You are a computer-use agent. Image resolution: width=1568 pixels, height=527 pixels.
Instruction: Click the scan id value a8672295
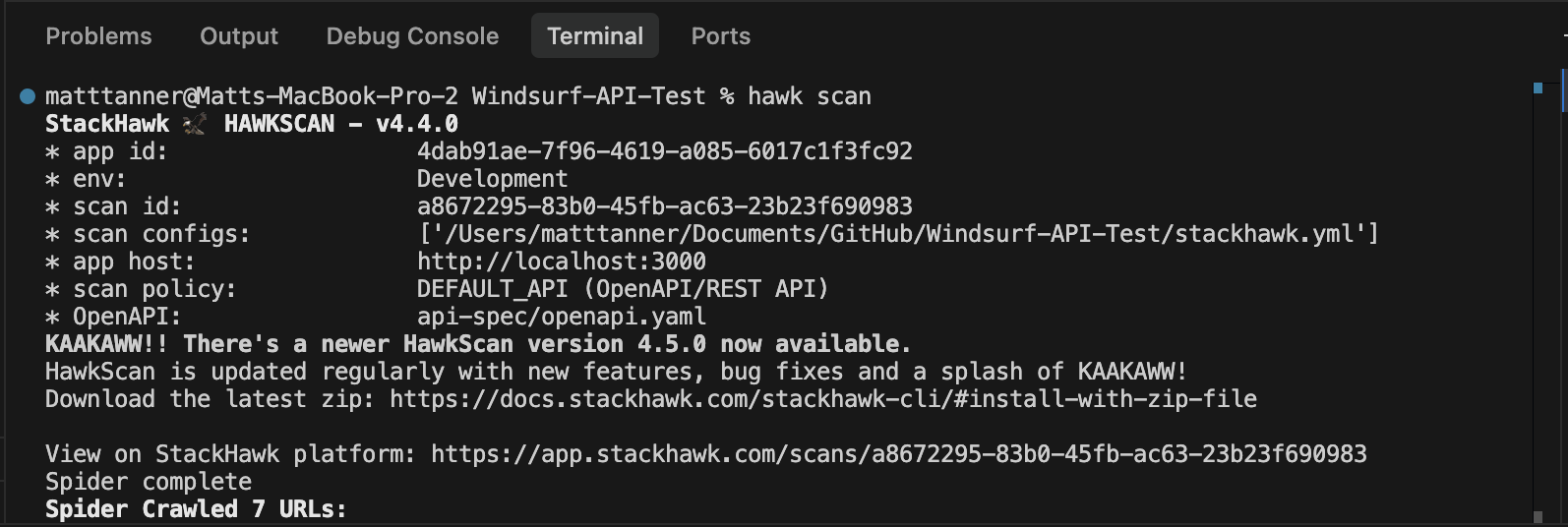(665, 206)
